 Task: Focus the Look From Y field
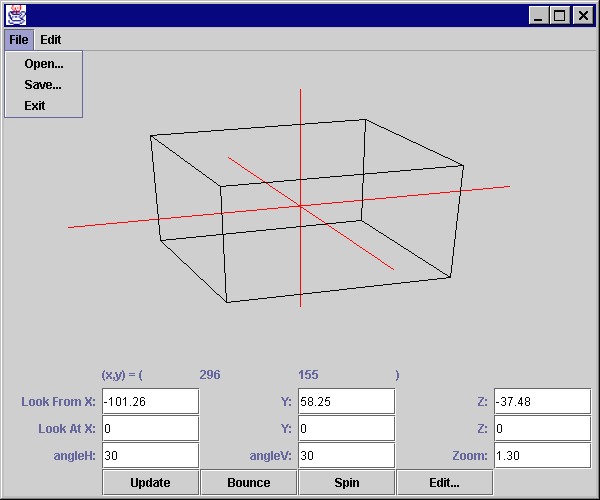346,401
